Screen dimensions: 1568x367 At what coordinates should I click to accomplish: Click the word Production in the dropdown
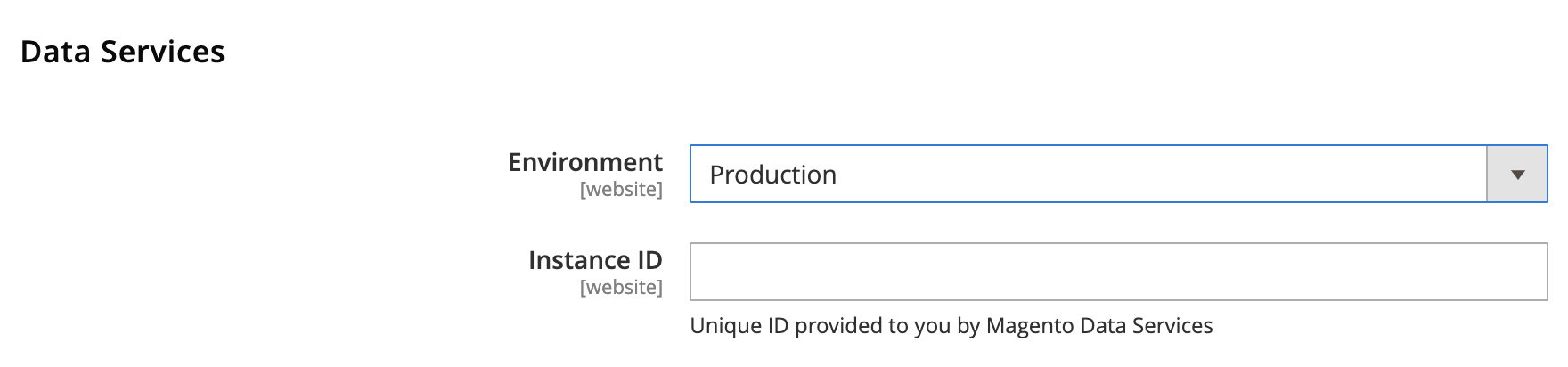point(773,175)
